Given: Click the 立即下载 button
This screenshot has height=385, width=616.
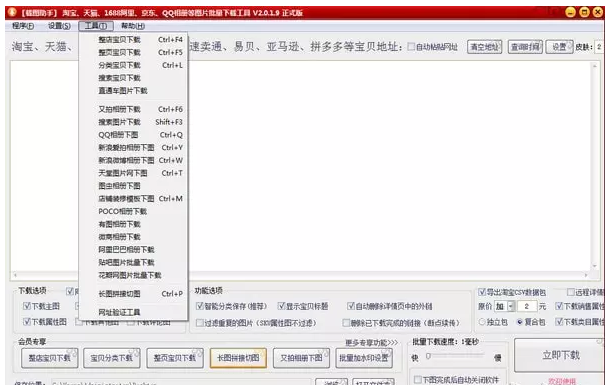Looking at the screenshot, I should (x=560, y=355).
